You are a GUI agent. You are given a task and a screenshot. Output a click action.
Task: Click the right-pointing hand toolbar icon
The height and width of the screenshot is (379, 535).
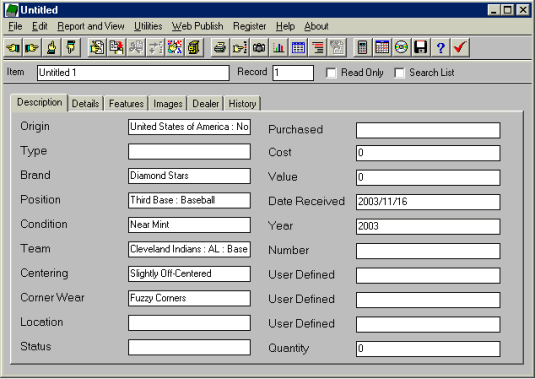coord(32,47)
